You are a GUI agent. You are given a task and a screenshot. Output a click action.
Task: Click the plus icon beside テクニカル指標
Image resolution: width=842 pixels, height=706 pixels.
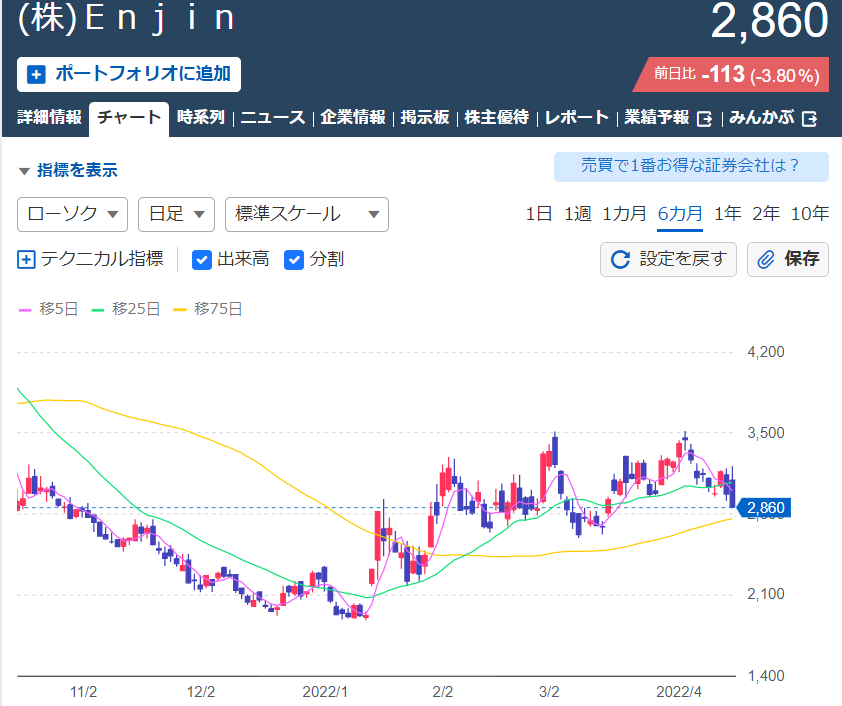(x=26, y=259)
